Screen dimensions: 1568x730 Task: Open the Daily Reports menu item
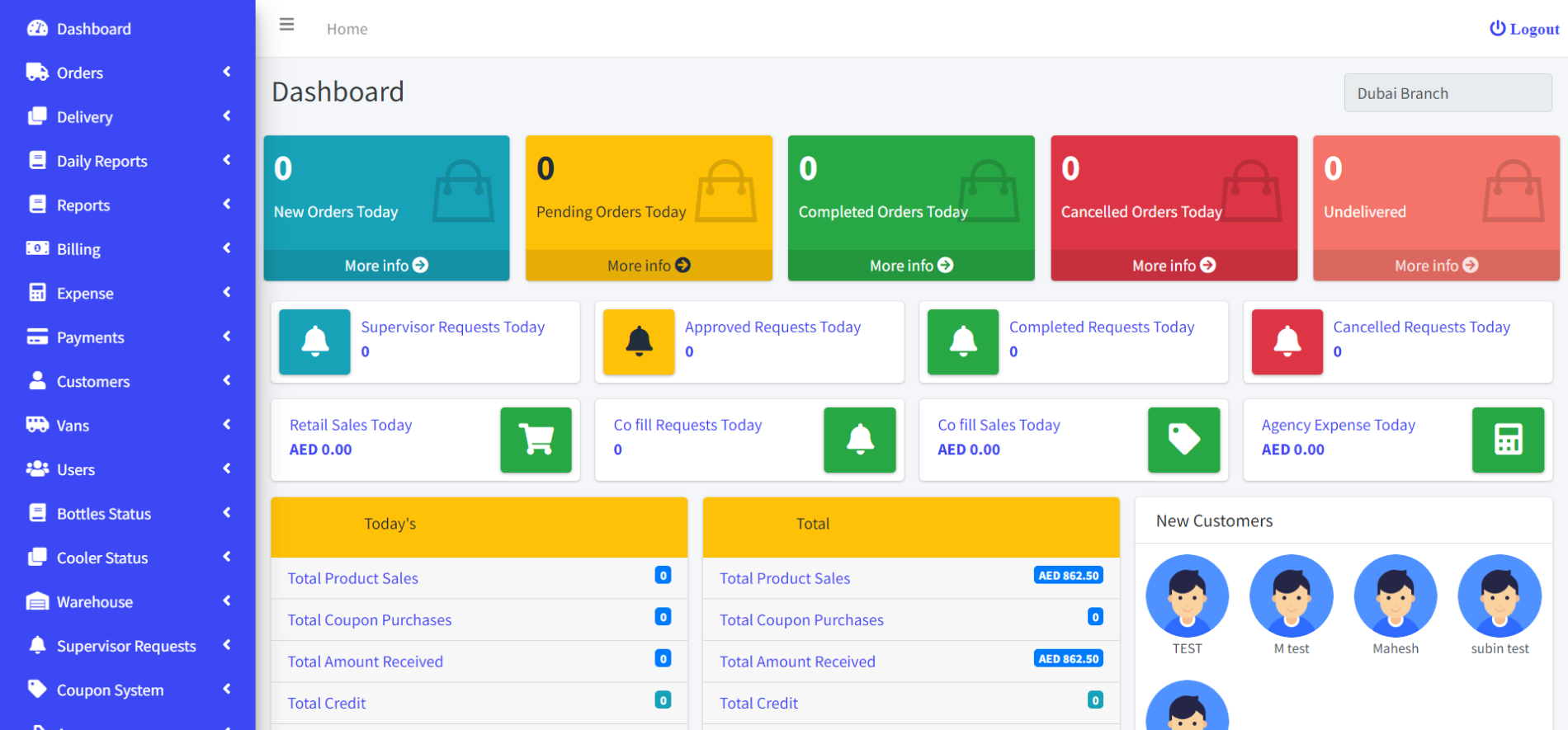point(128,161)
